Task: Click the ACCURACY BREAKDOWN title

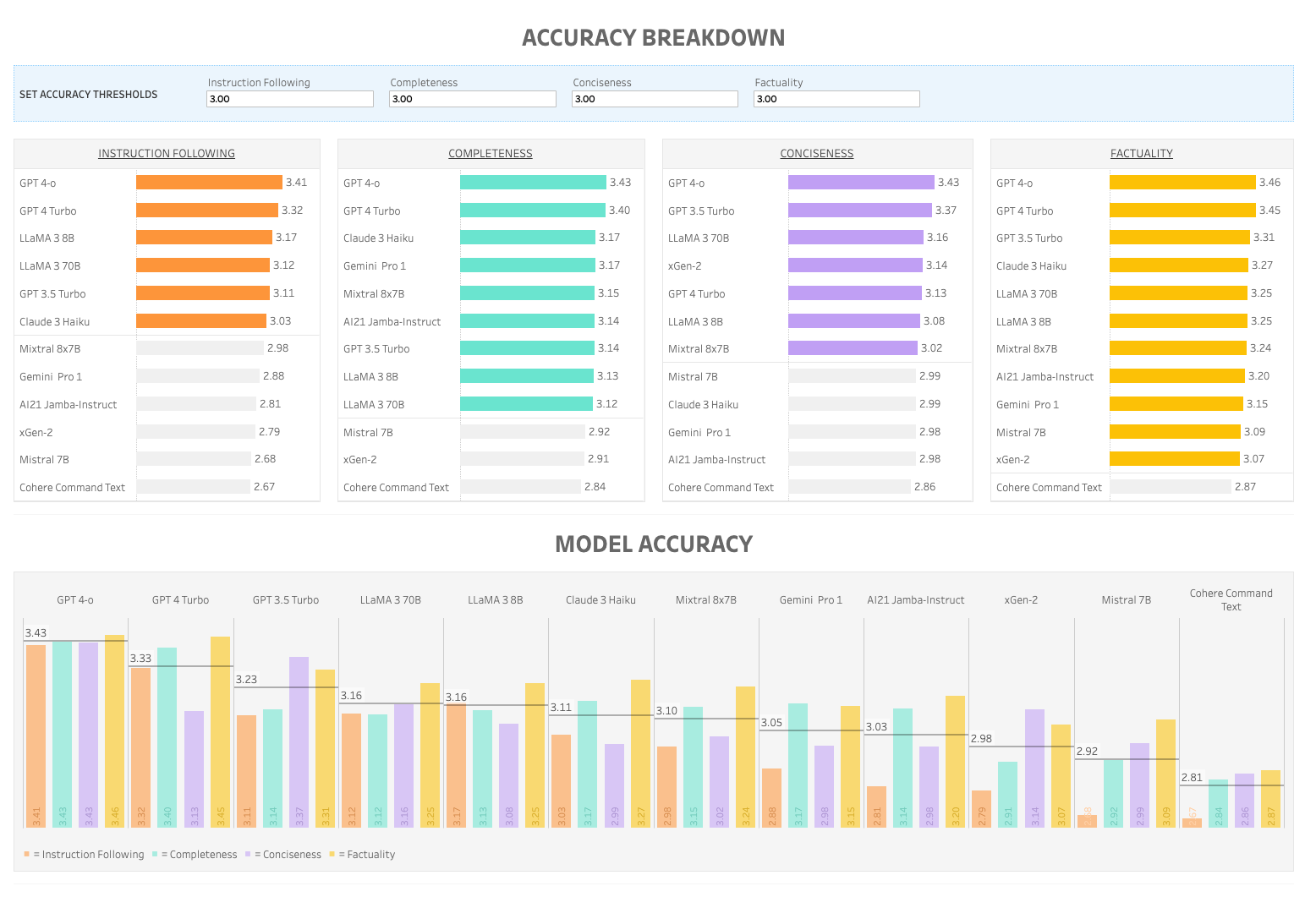Action: coord(654,38)
